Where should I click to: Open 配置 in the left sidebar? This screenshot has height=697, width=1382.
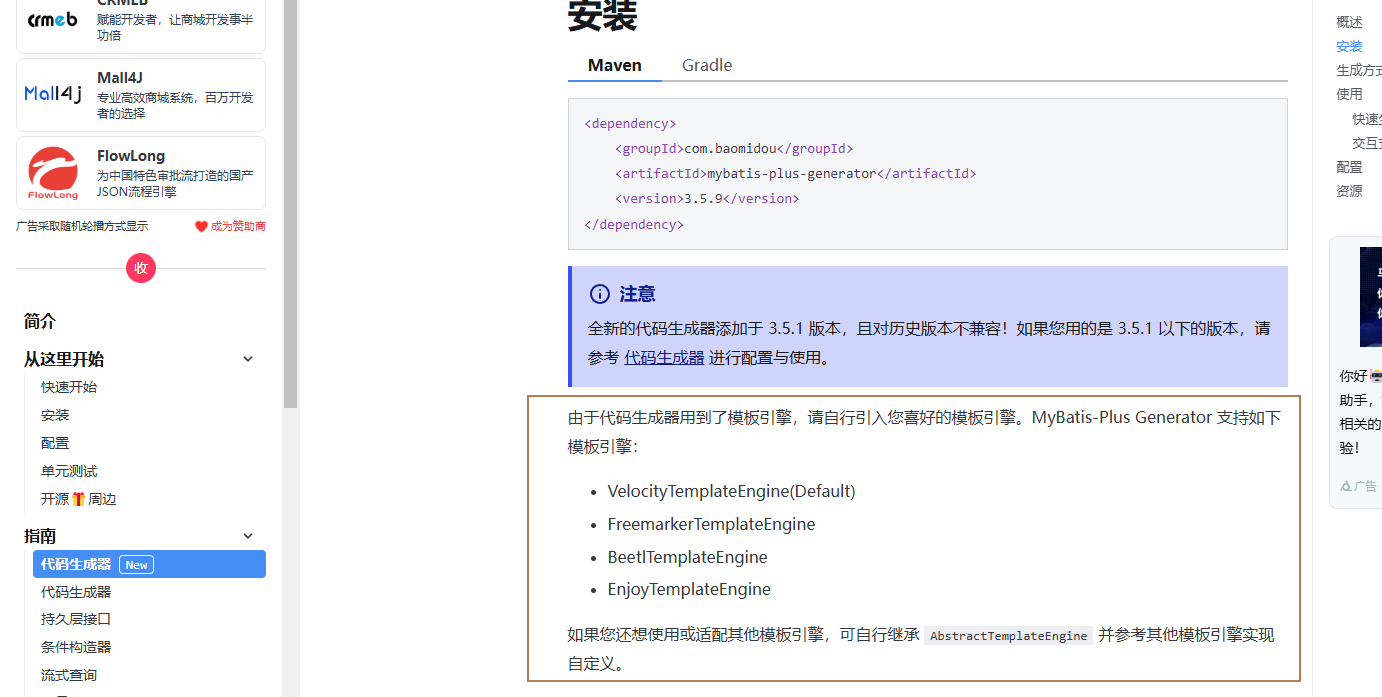pyautogui.click(x=55, y=443)
